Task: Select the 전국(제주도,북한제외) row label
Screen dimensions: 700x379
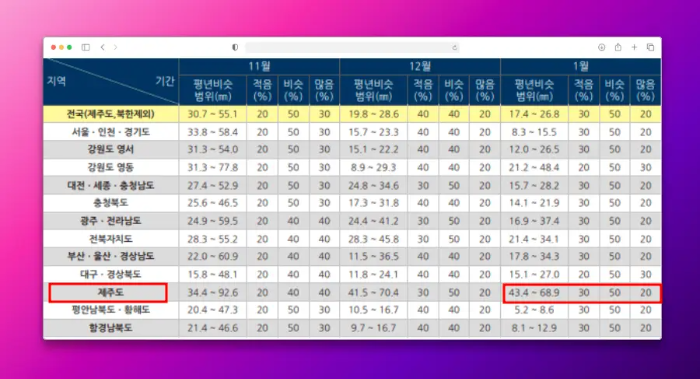Action: pyautogui.click(x=111, y=114)
